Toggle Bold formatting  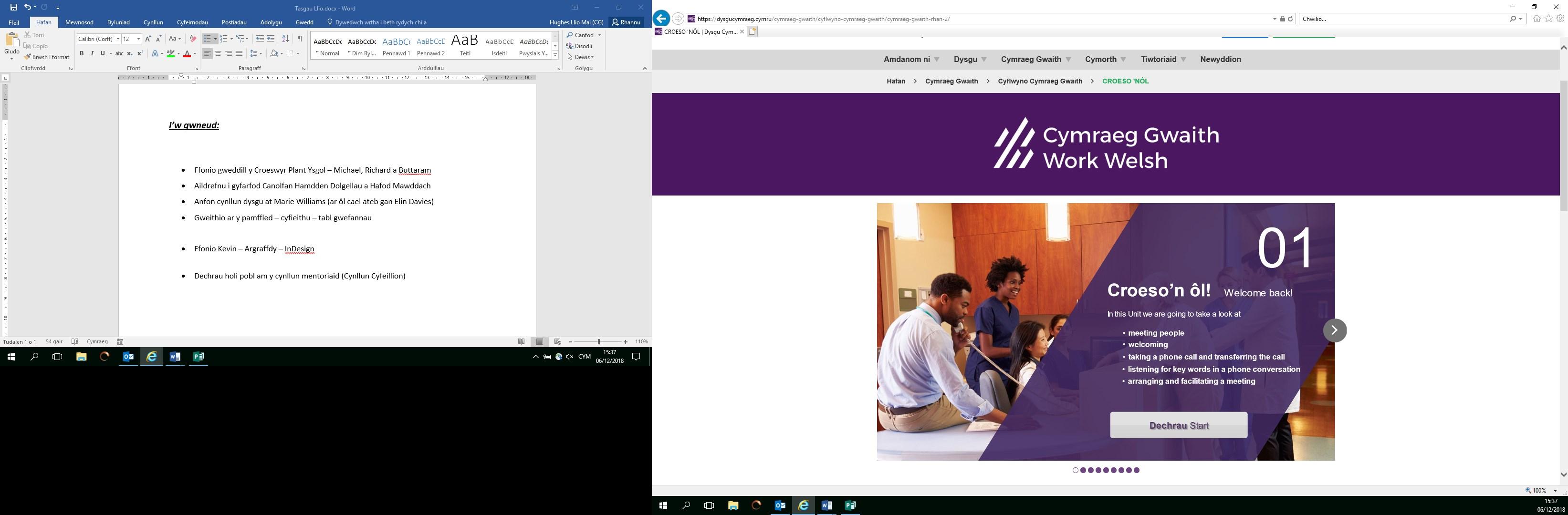pyautogui.click(x=82, y=54)
